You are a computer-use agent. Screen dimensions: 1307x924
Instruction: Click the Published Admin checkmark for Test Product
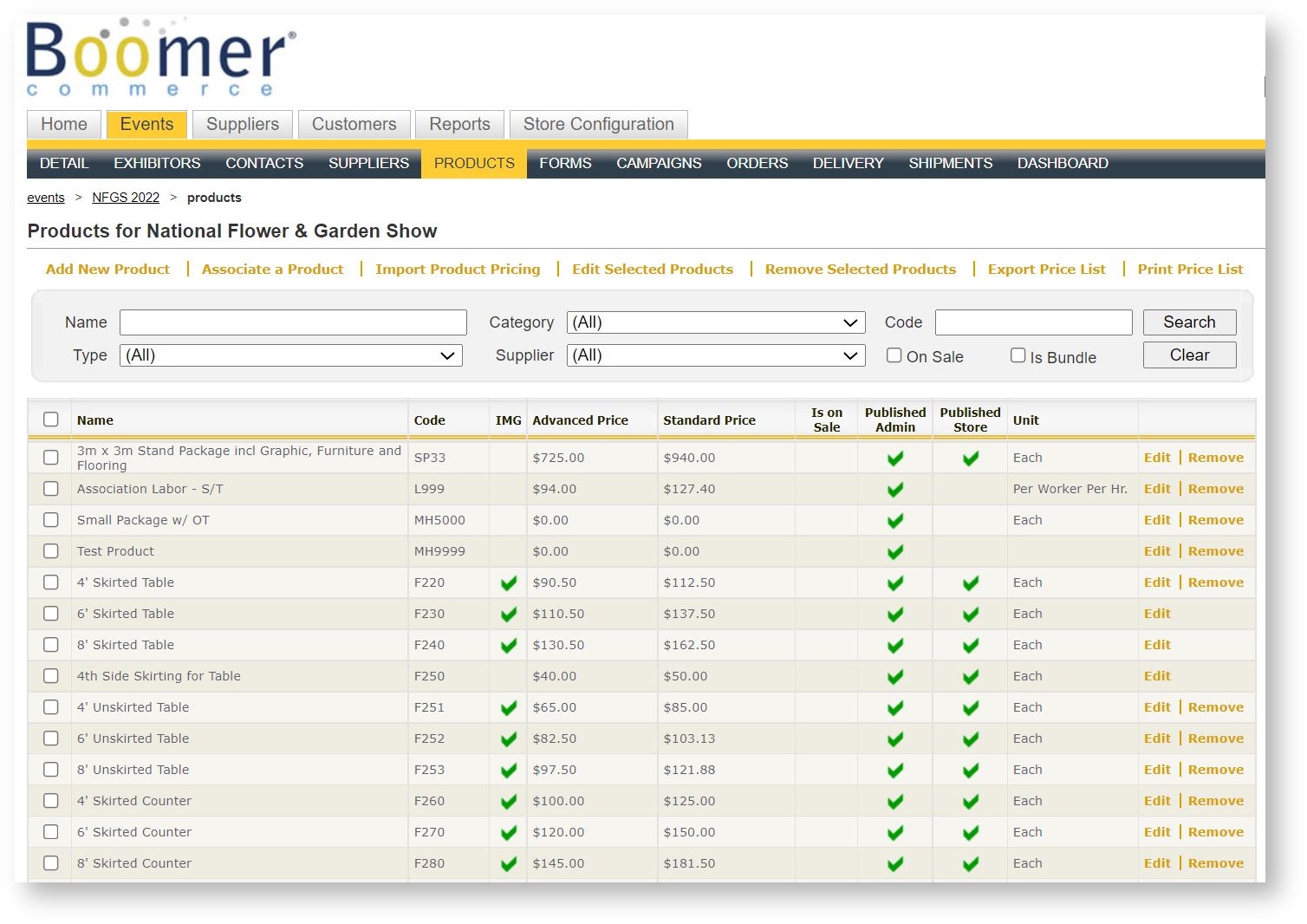pyautogui.click(x=894, y=551)
